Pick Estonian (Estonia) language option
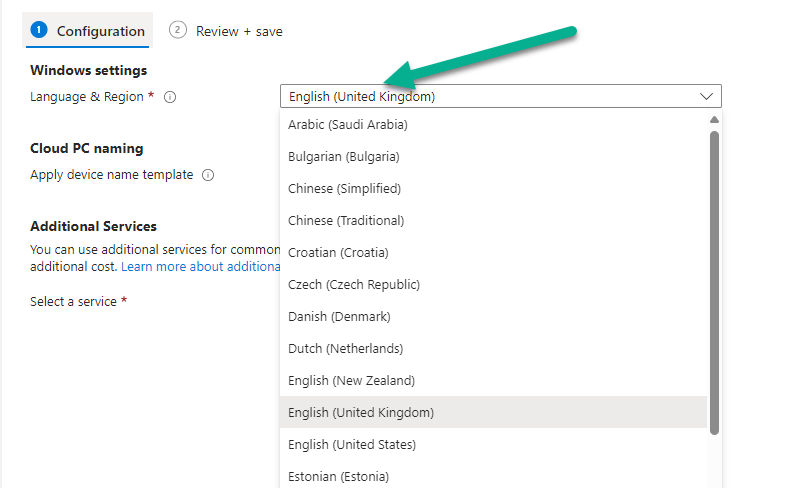Viewport: 798px width, 488px height. click(338, 476)
